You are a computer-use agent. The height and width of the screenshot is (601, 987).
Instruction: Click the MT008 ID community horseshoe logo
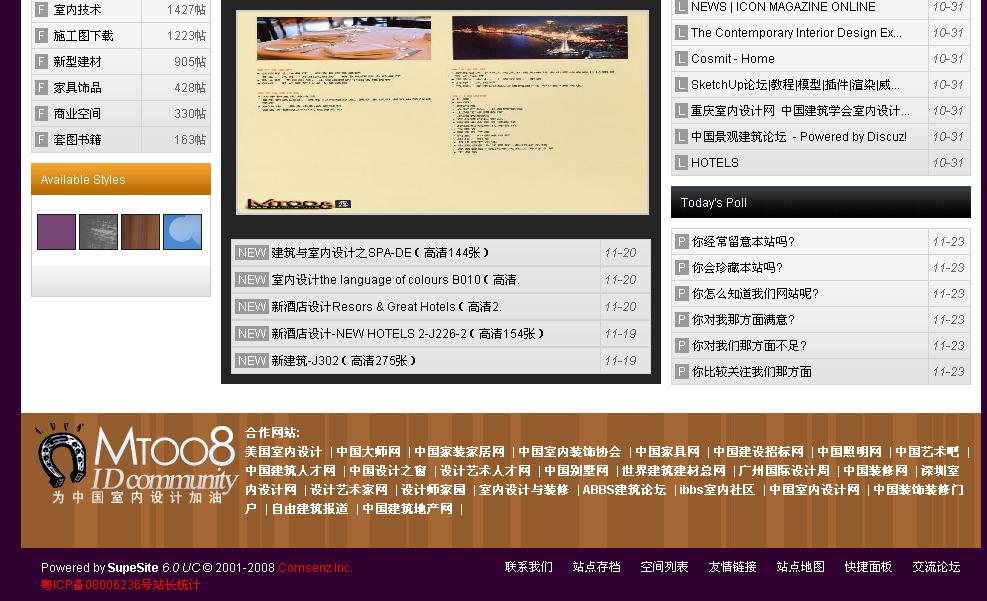[x=136, y=464]
